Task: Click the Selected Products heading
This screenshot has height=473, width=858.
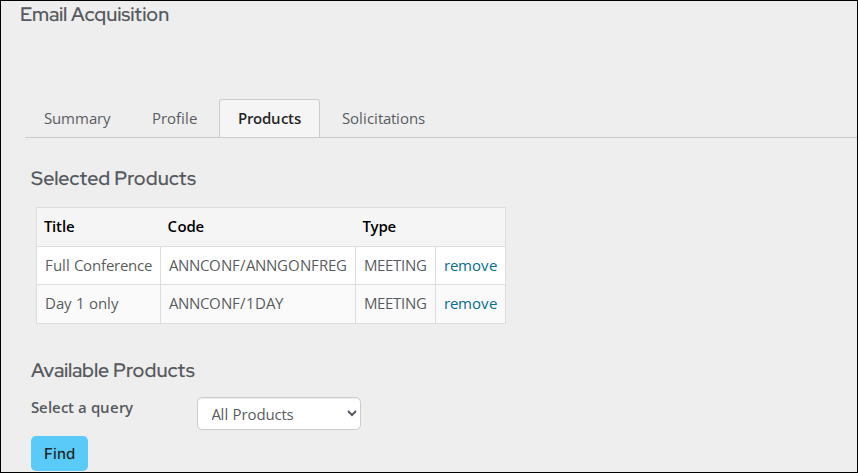Action: 113,178
